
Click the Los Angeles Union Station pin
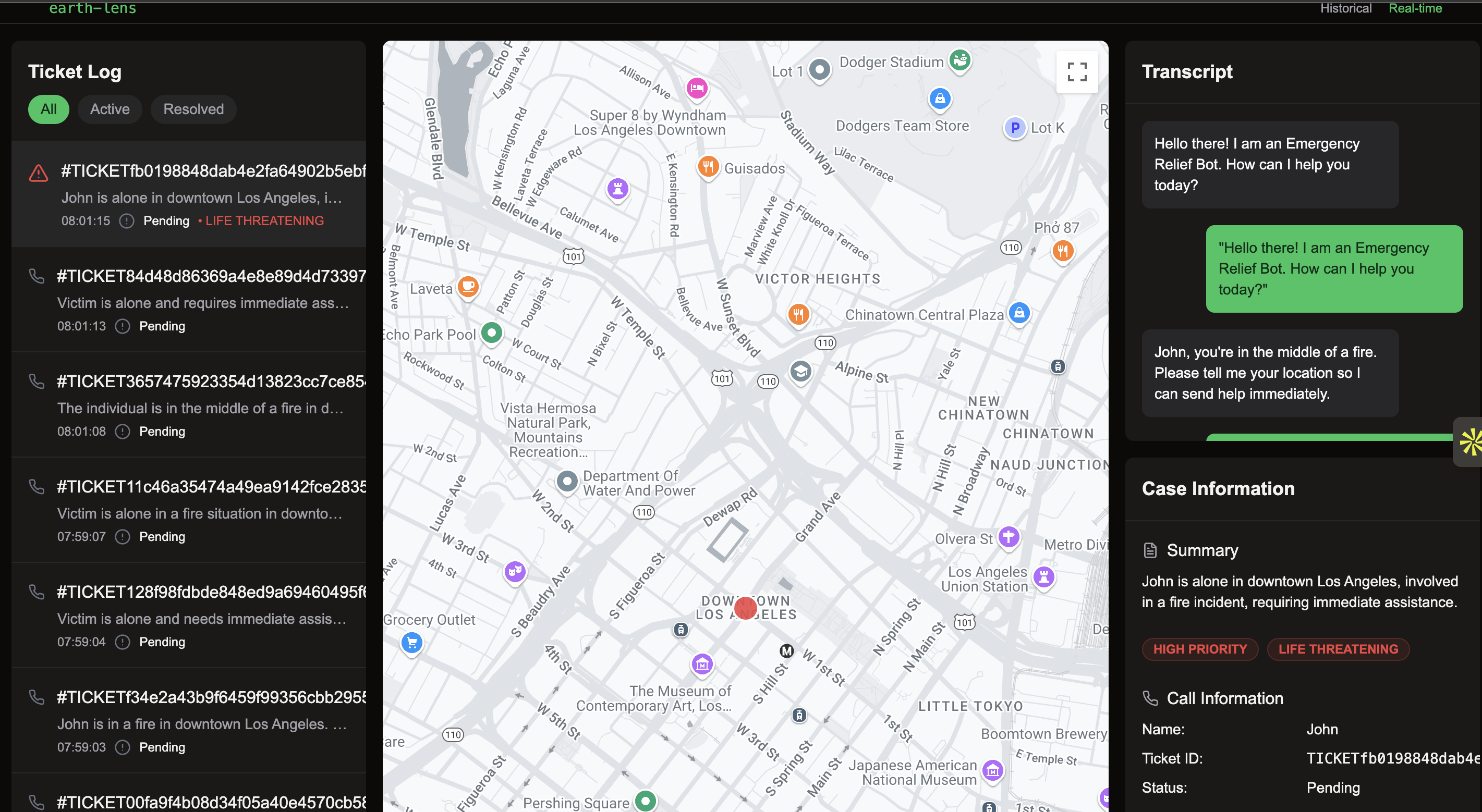point(1043,576)
